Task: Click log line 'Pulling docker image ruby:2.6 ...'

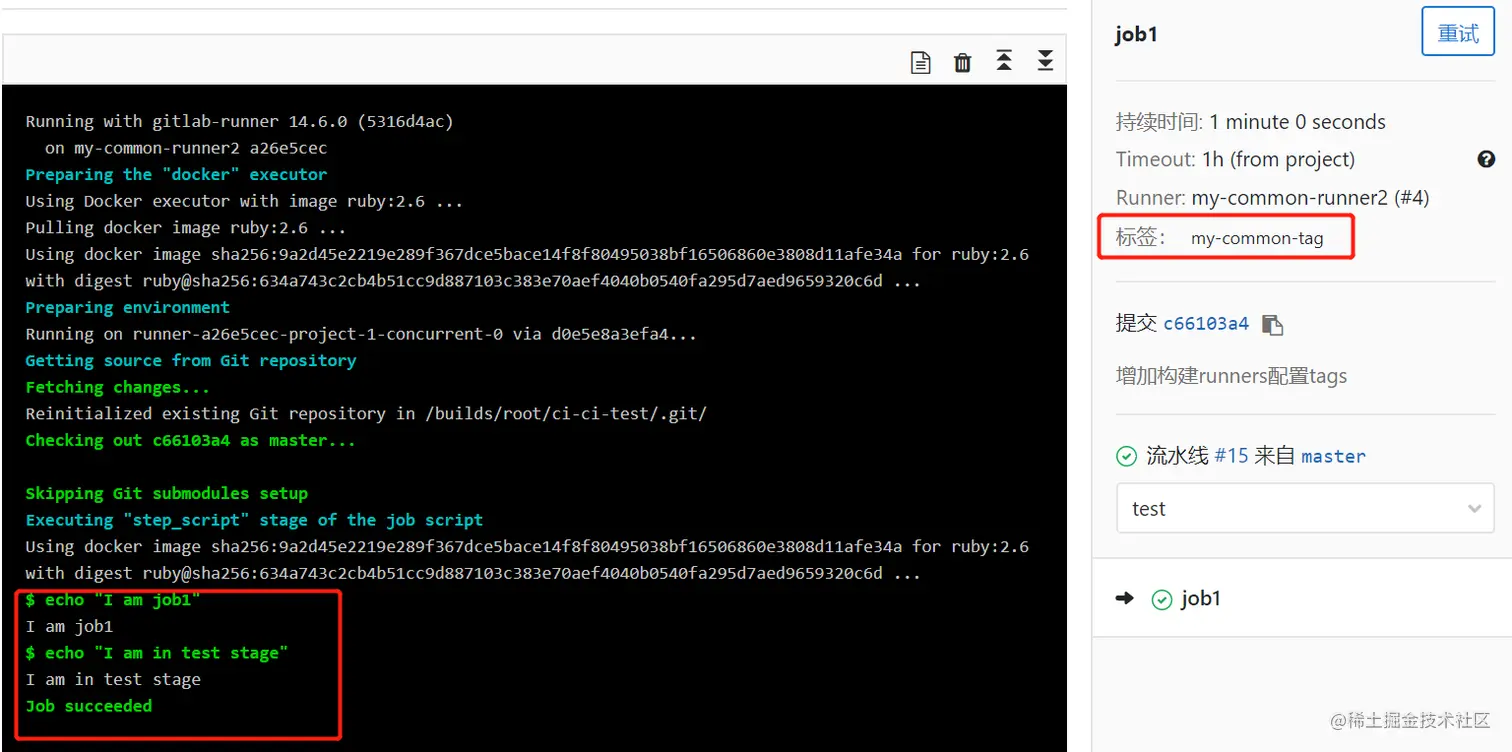Action: [x=186, y=228]
